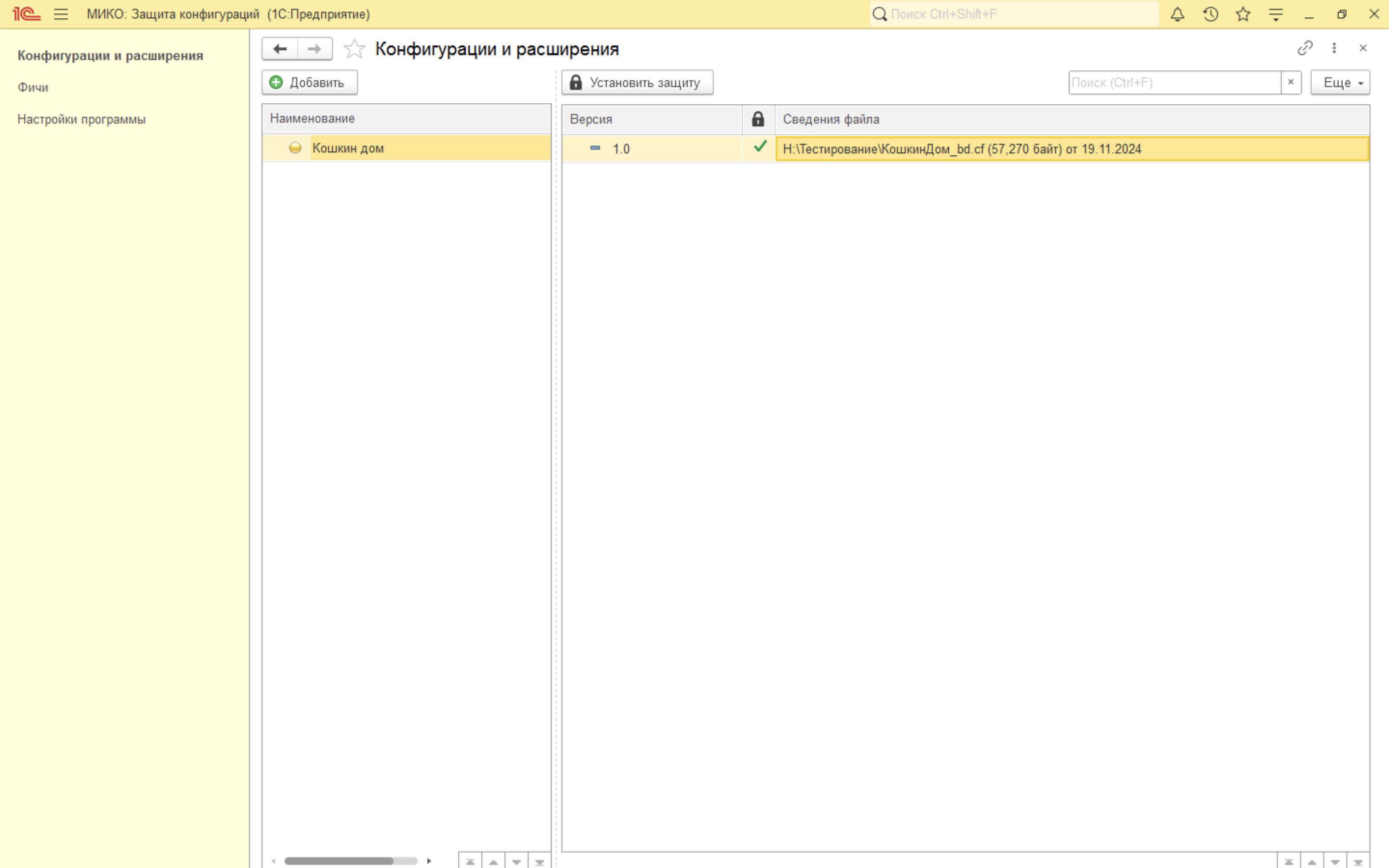The image size is (1389, 868).
Task: Select the Кошкин дом row
Action: pos(407,148)
